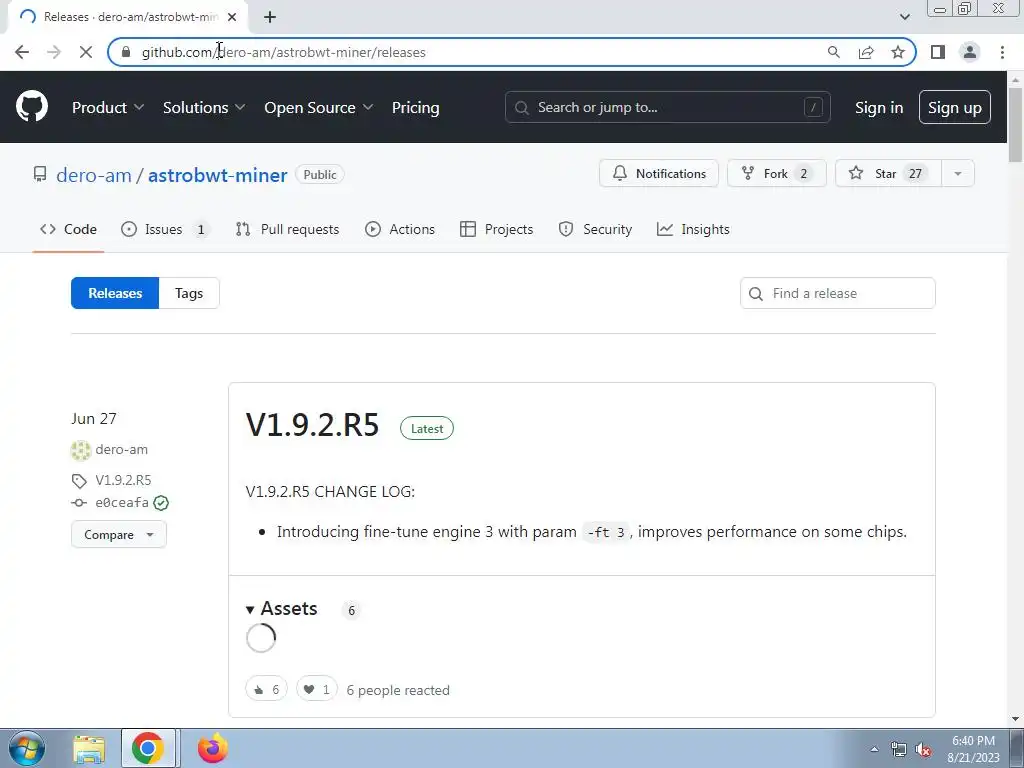
Task: Show hidden tray icons arrow
Action: (874, 749)
